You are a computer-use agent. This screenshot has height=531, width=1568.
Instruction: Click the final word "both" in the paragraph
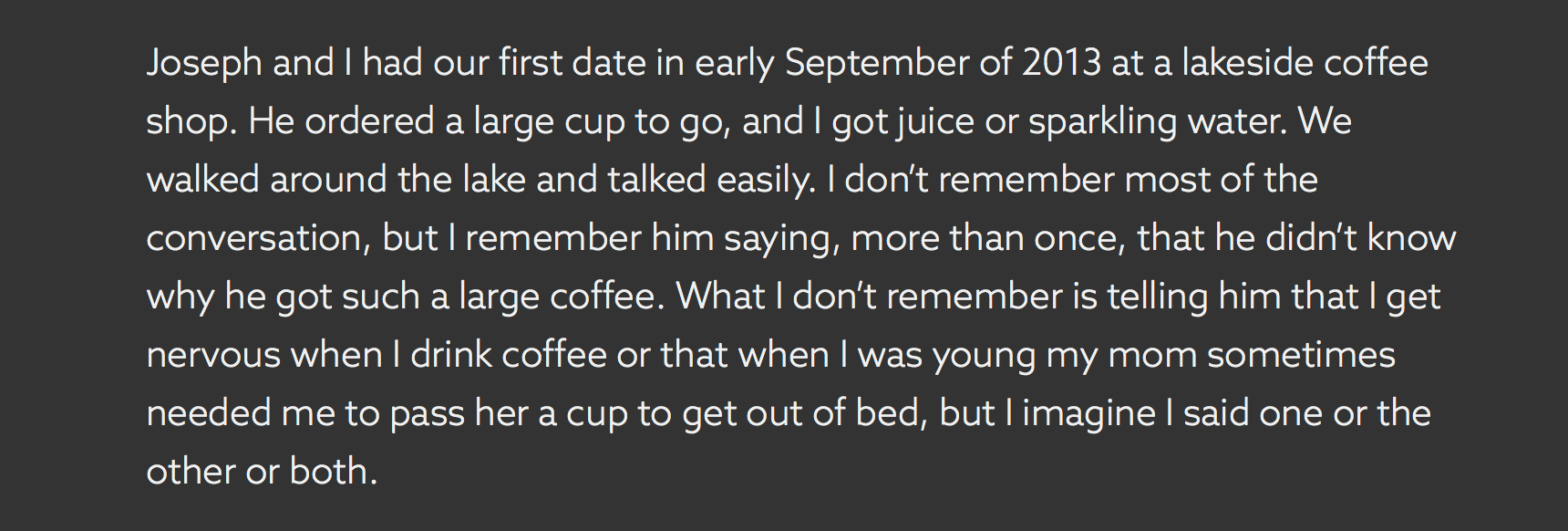pos(329,472)
